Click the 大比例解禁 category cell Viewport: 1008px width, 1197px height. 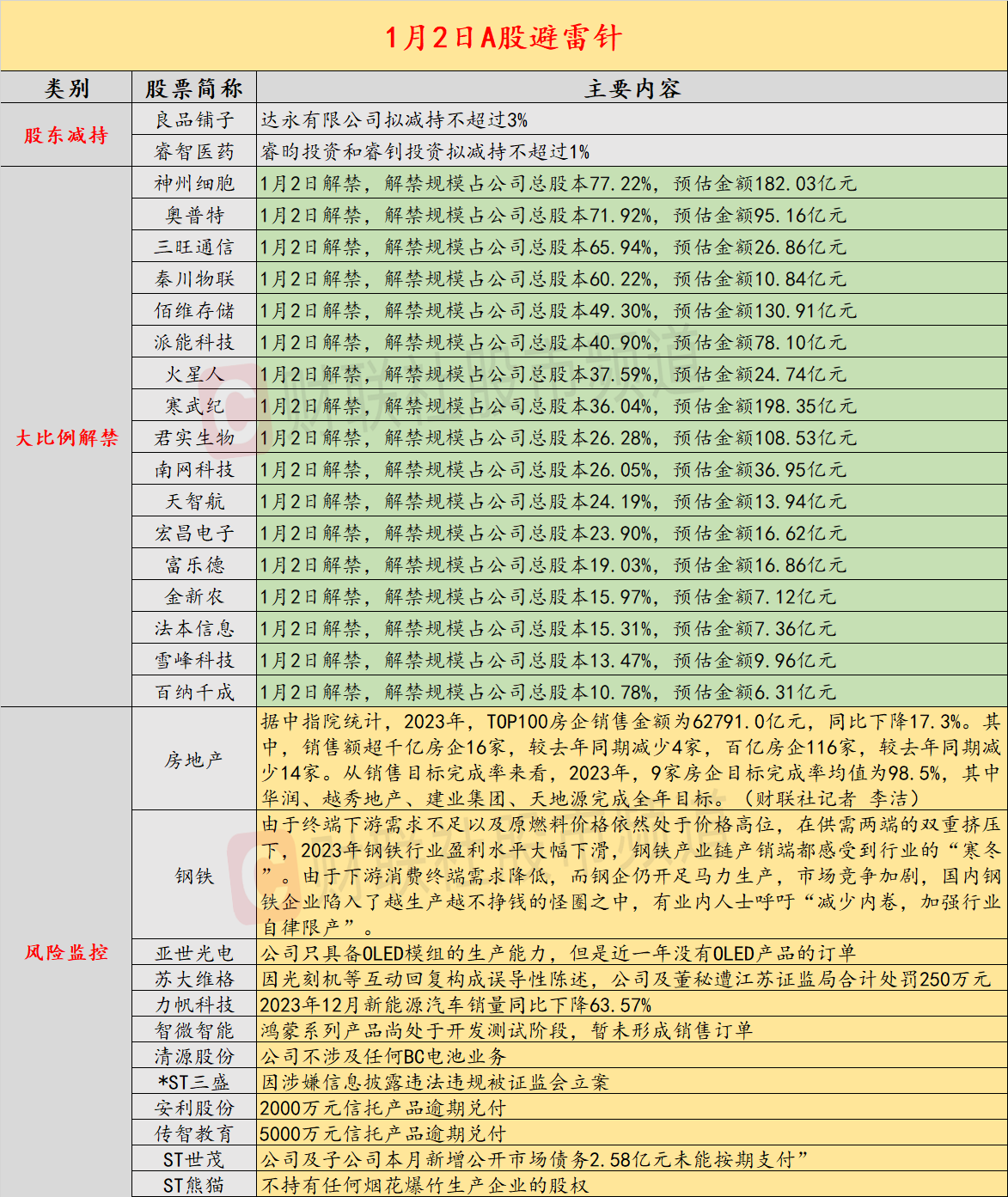(x=66, y=437)
